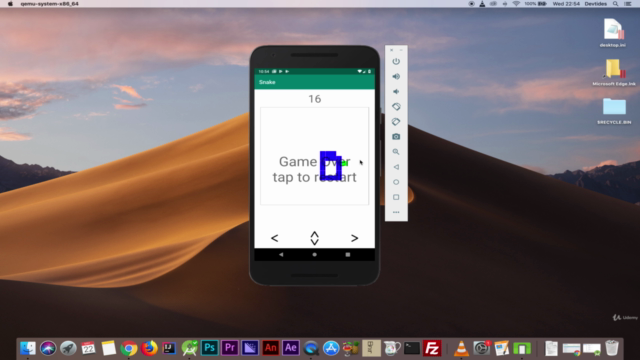This screenshot has width=640, height=360.
Task: Click the Wi-Fi status icon
Action: 516,4
